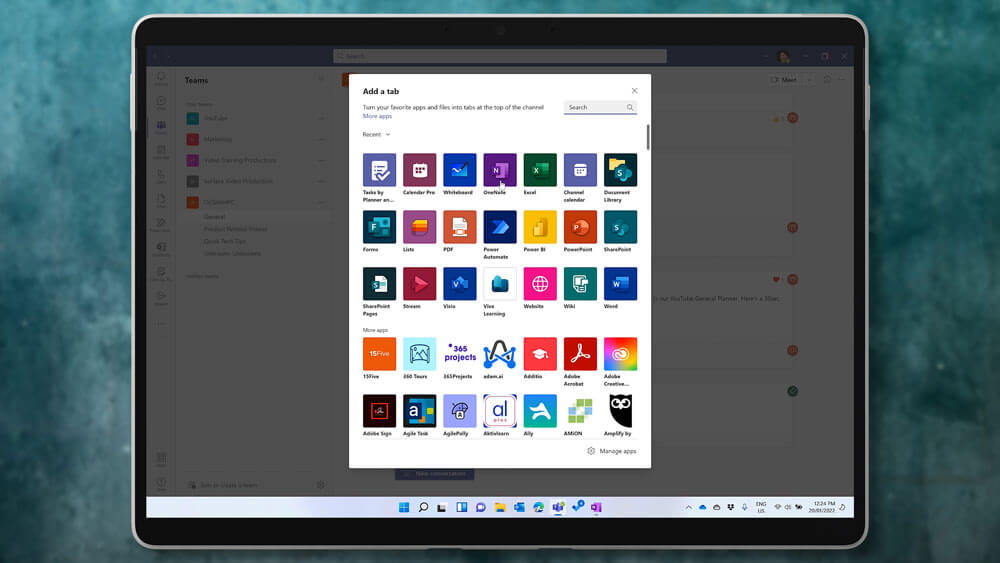Close the Add a tab dialog
The height and width of the screenshot is (563, 1000).
click(x=634, y=91)
